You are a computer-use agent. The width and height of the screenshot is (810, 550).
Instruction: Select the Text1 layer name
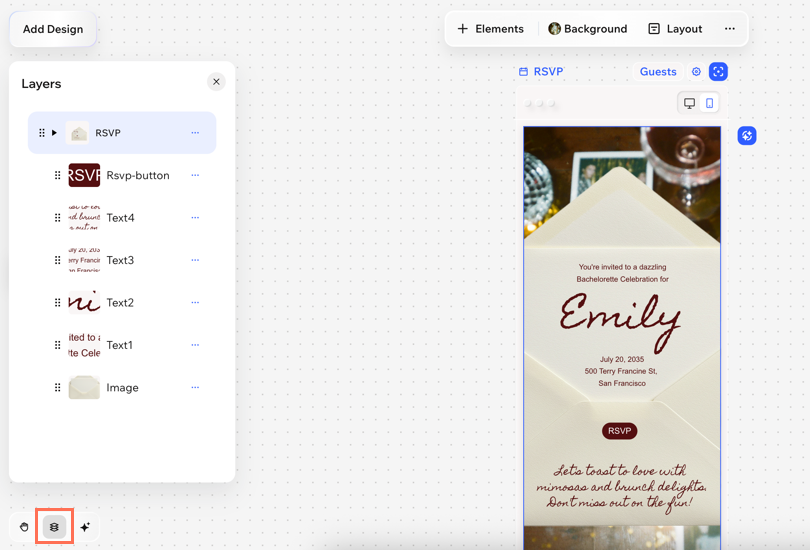(119, 344)
